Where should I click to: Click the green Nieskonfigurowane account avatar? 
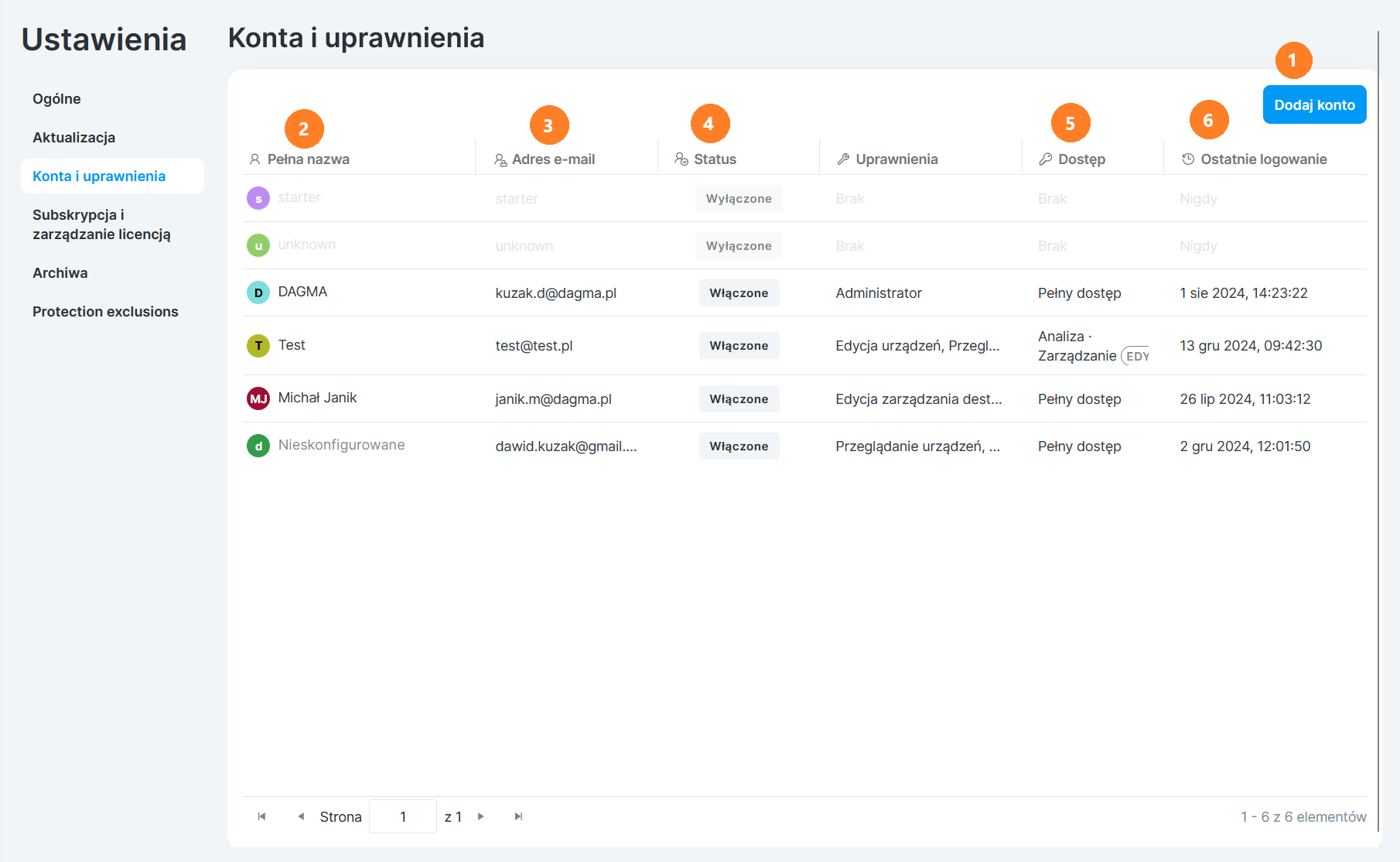[258, 446]
